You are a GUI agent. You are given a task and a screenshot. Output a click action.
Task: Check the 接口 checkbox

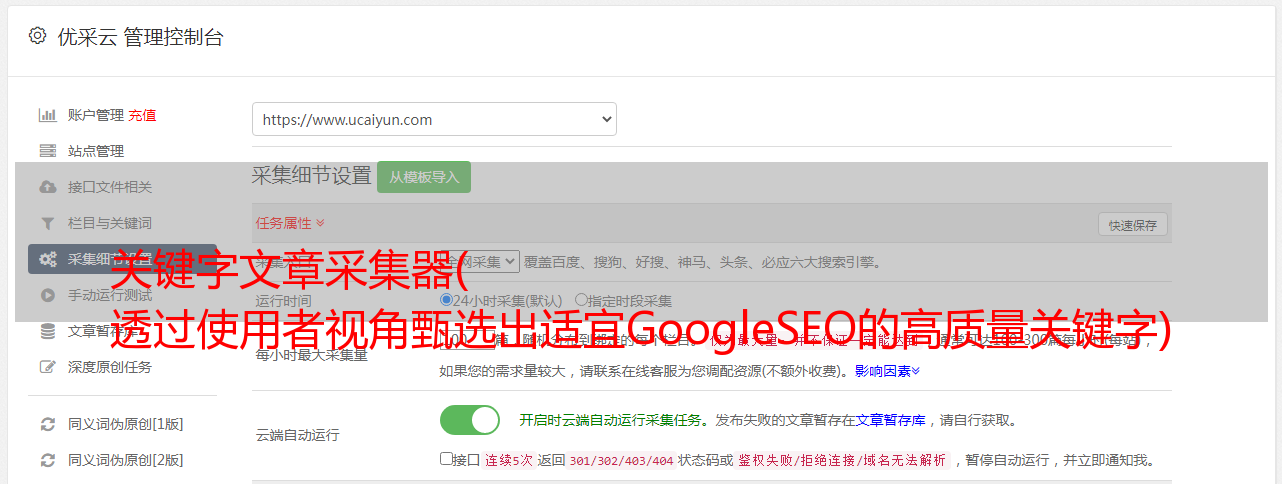coord(446,460)
